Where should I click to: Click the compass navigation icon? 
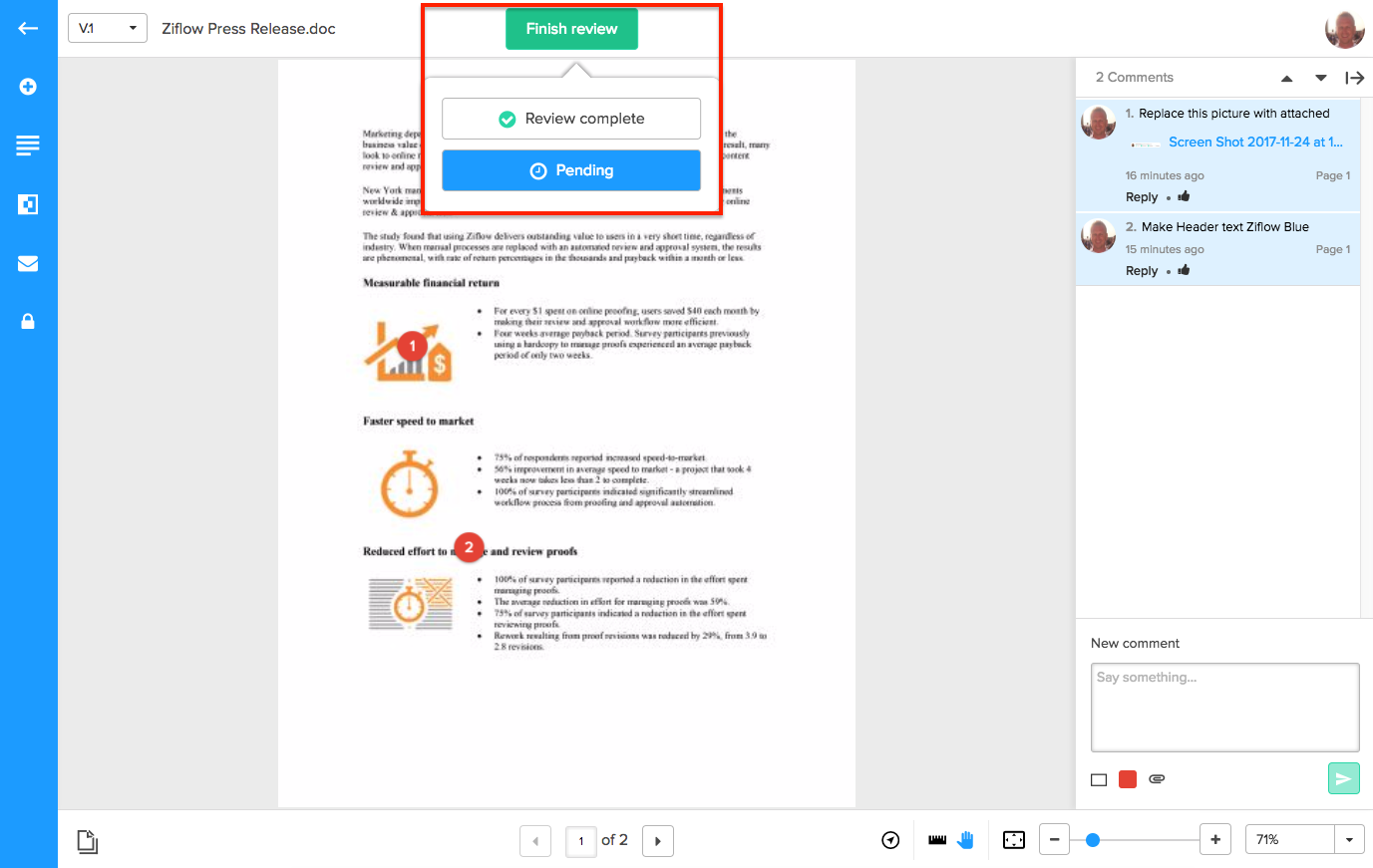click(890, 840)
